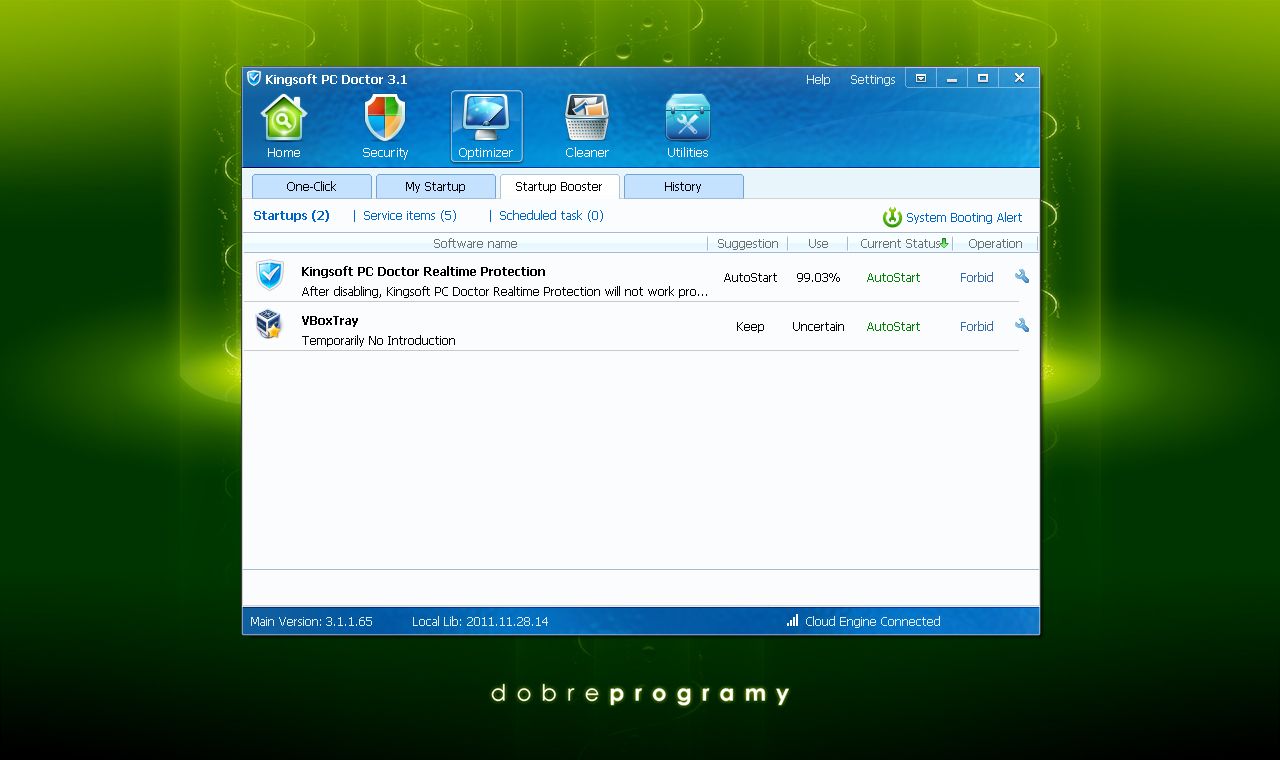
Task: Click the System Booting Alert power icon
Action: [892, 217]
